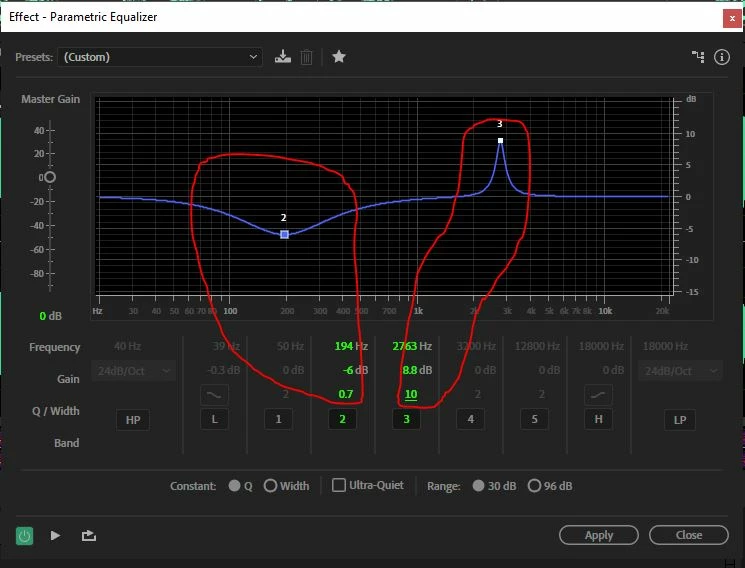Image resolution: width=745 pixels, height=568 pixels.
Task: Save settings as a preset icon
Action: pos(283,57)
